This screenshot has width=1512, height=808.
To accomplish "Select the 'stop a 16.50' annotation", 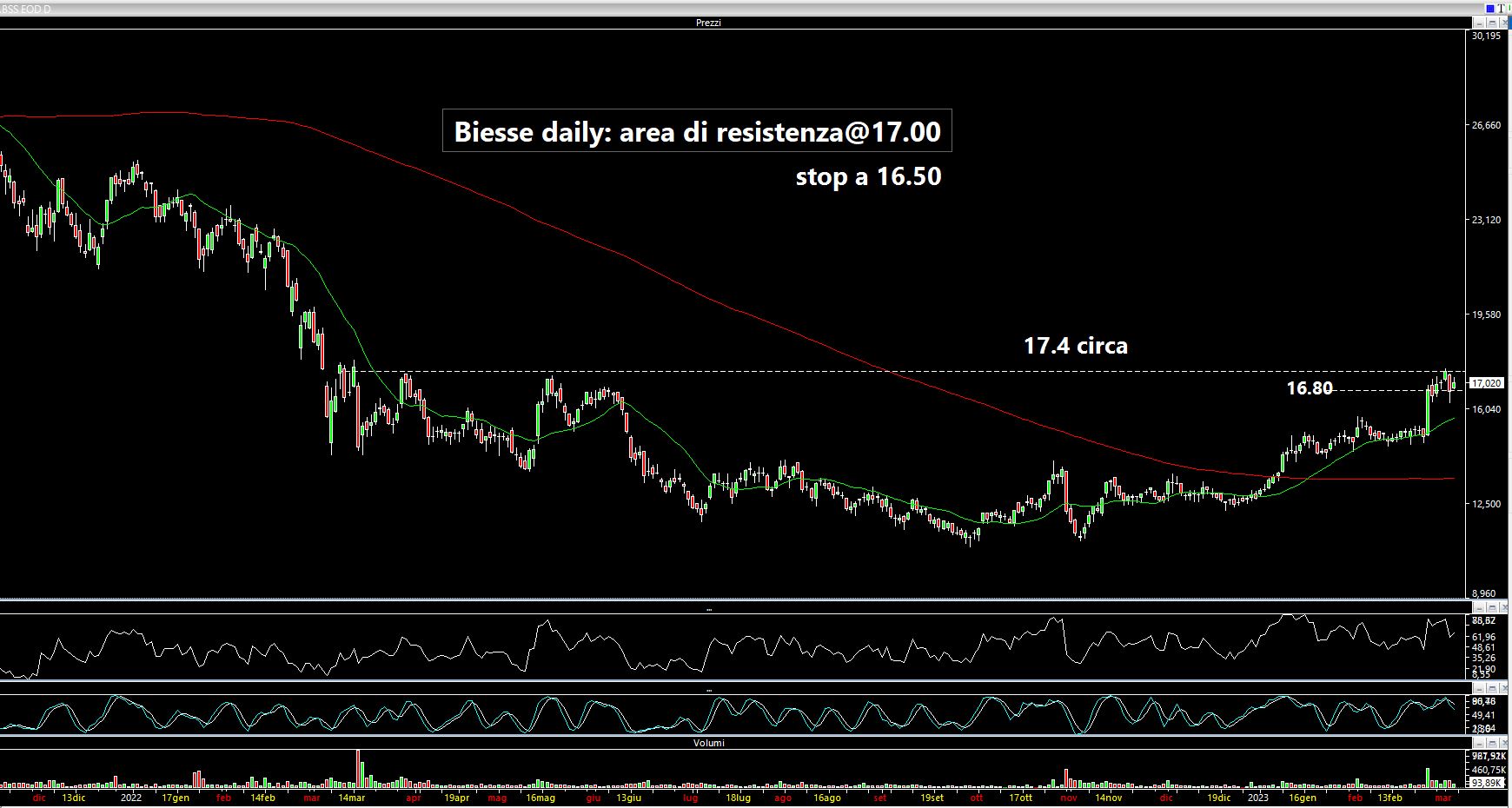I will (868, 176).
